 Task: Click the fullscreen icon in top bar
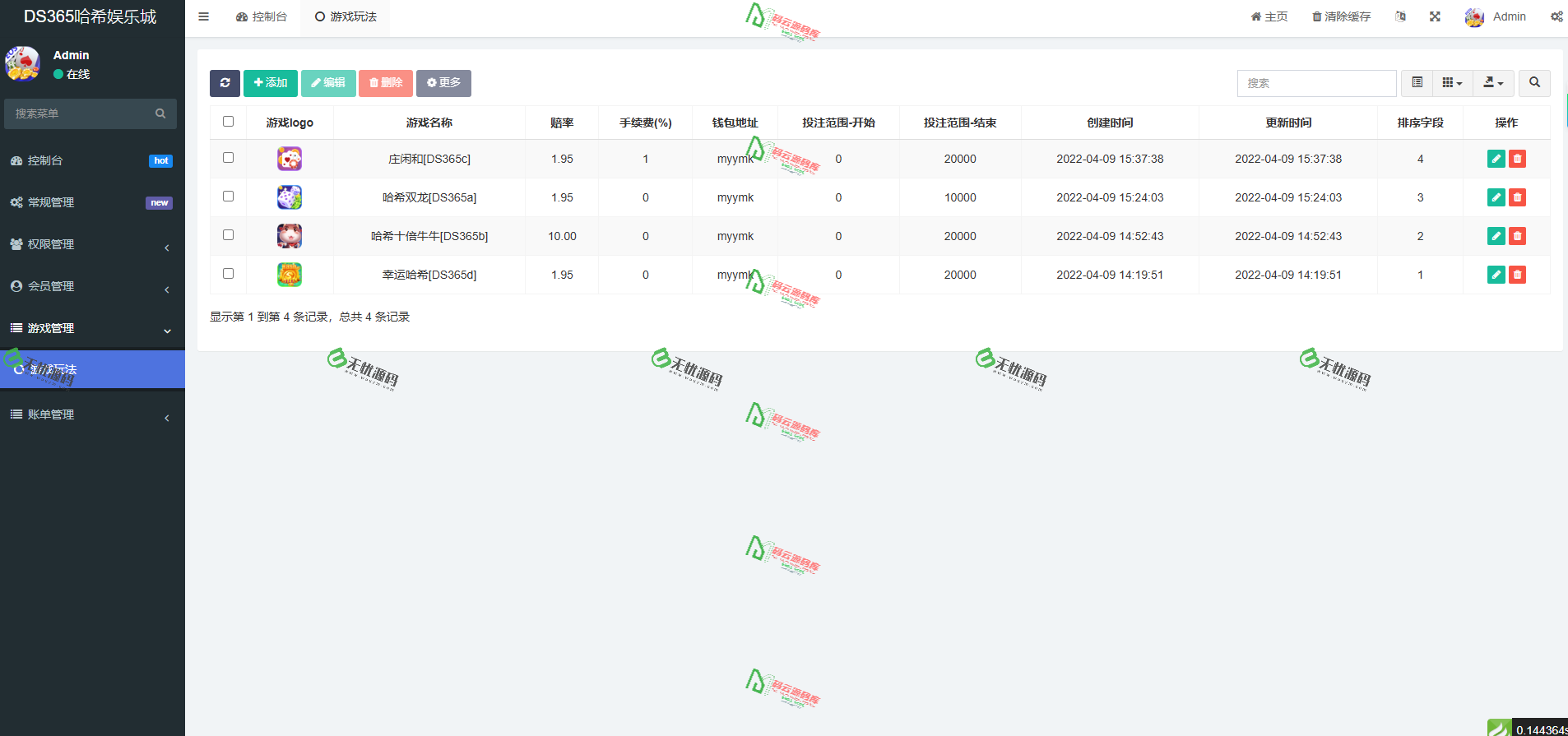pyautogui.click(x=1435, y=16)
